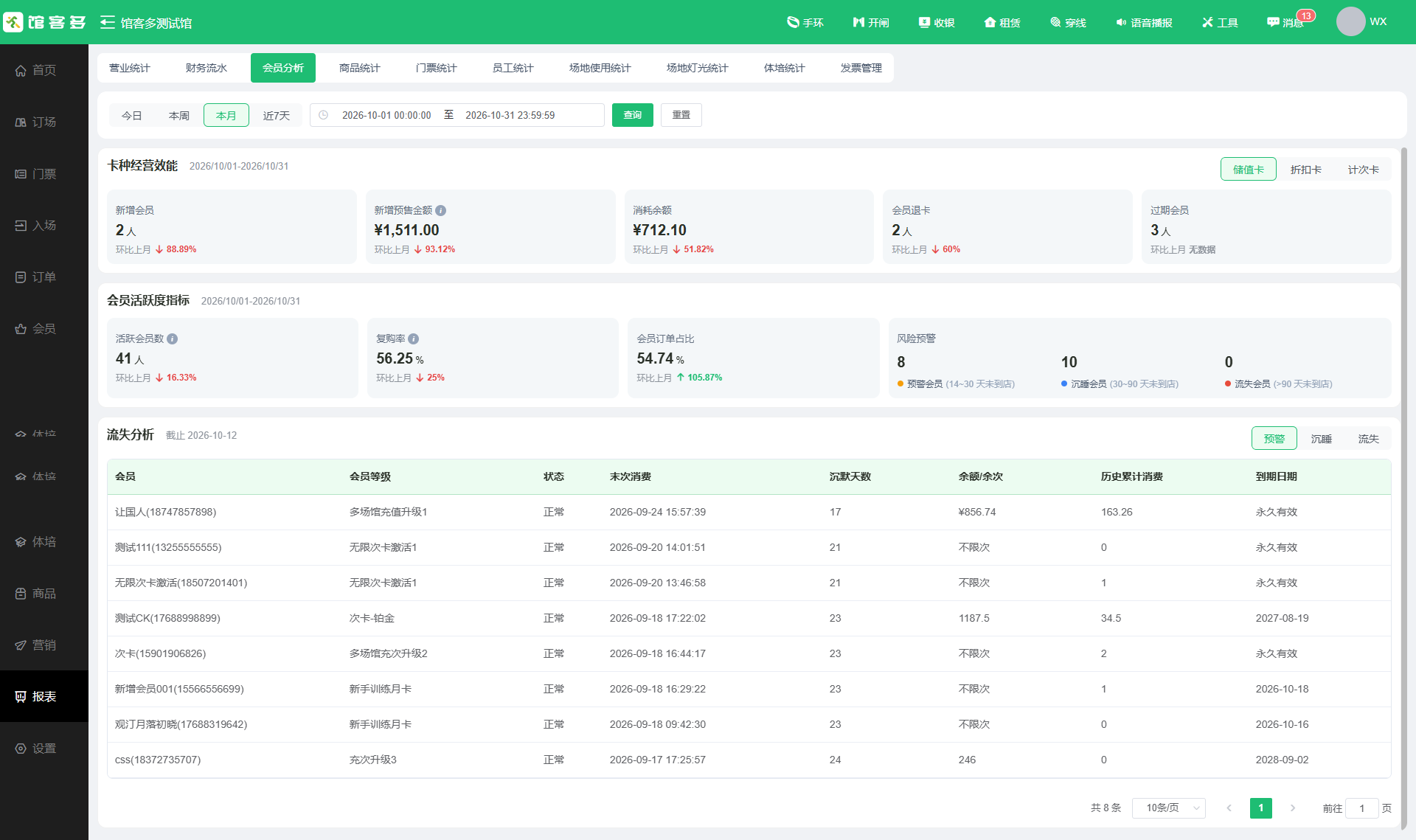The image size is (1416, 840).
Task: Open 订单 orders in sidebar
Action: coord(44,277)
